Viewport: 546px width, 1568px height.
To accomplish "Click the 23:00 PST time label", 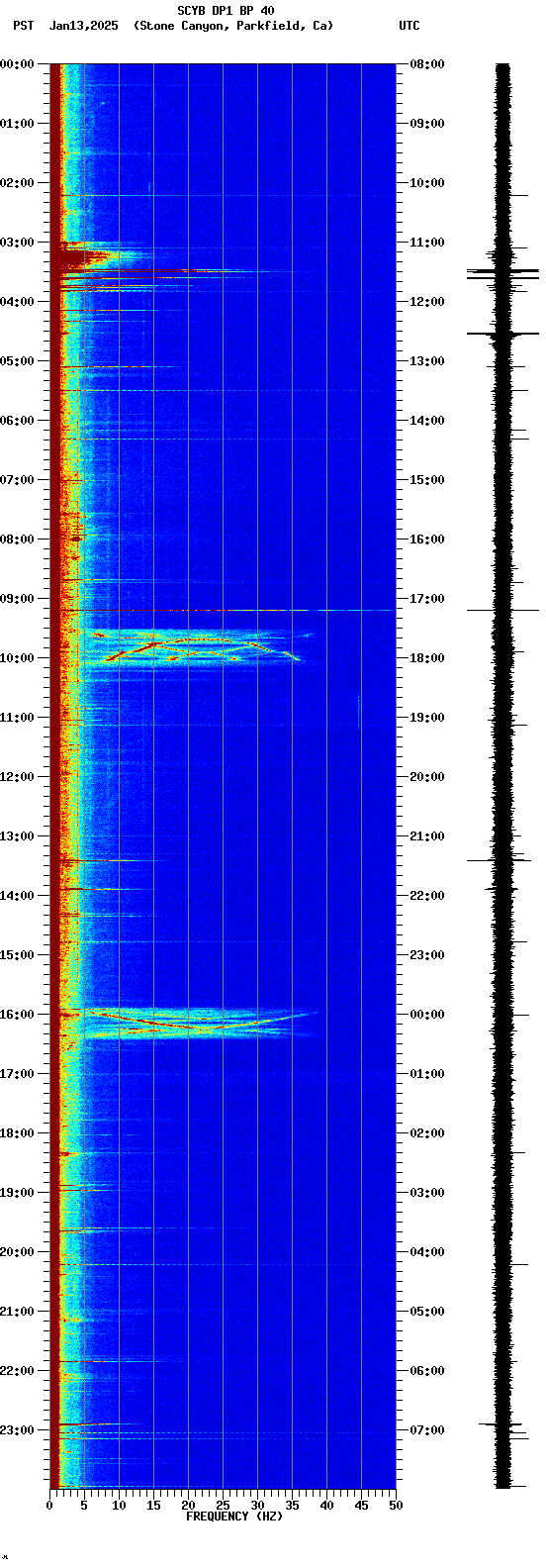I will point(17,1430).
